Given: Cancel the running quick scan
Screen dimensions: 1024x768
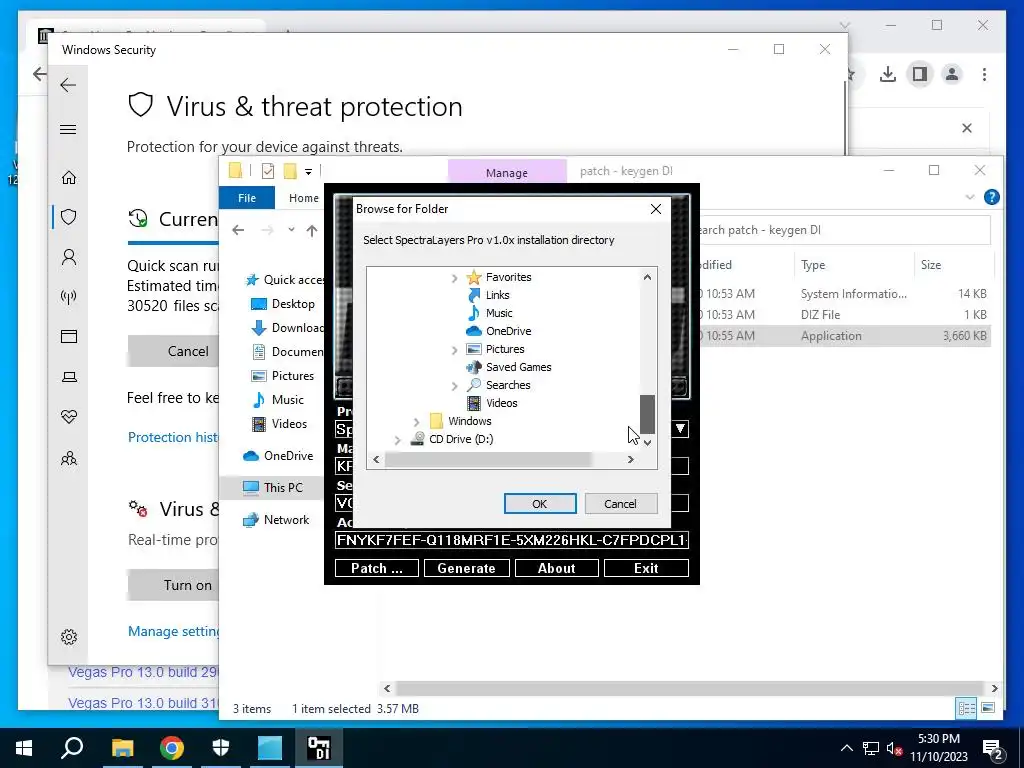Looking at the screenshot, I should point(188,351).
